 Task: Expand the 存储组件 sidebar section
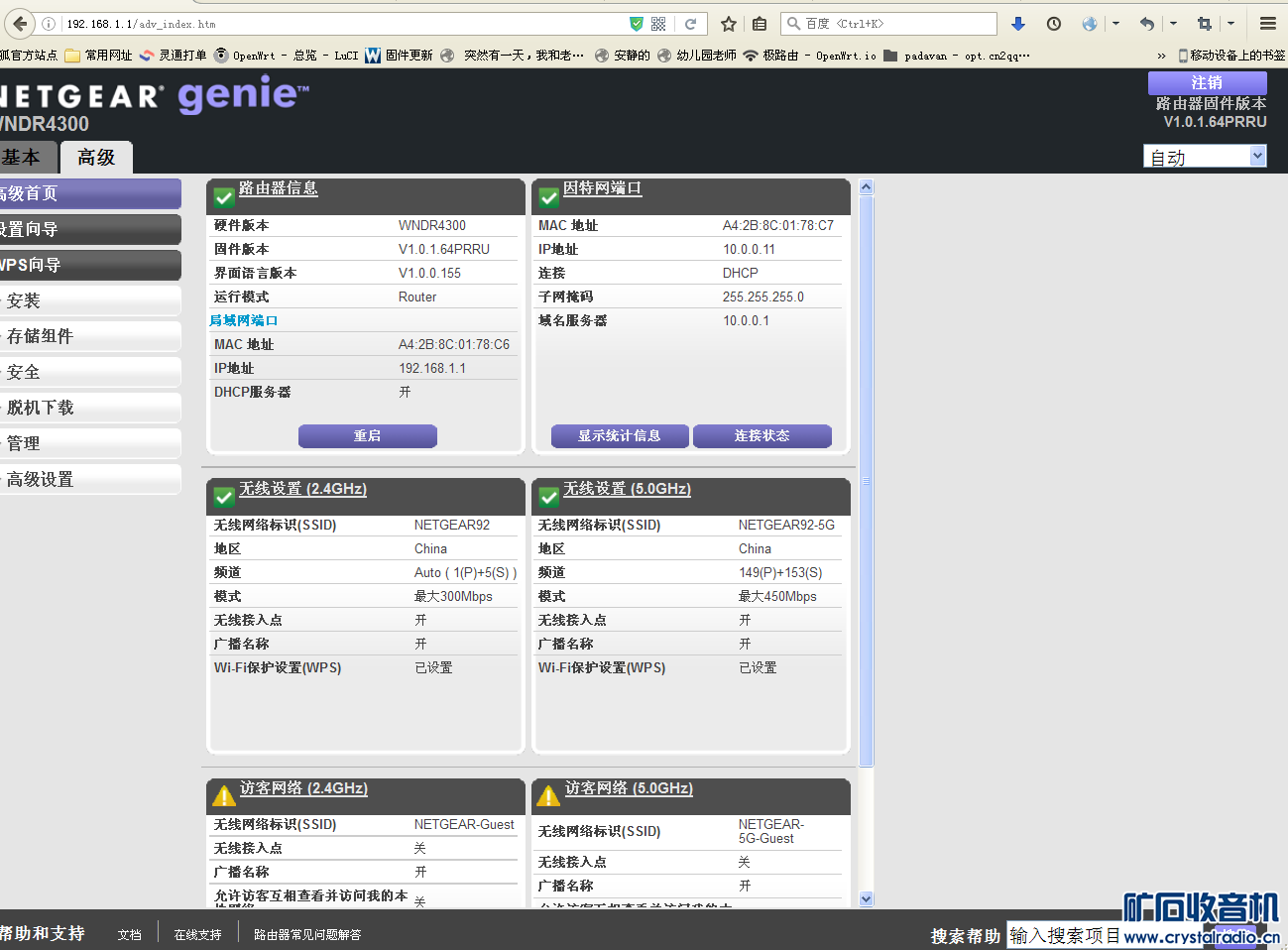[x=89, y=336]
